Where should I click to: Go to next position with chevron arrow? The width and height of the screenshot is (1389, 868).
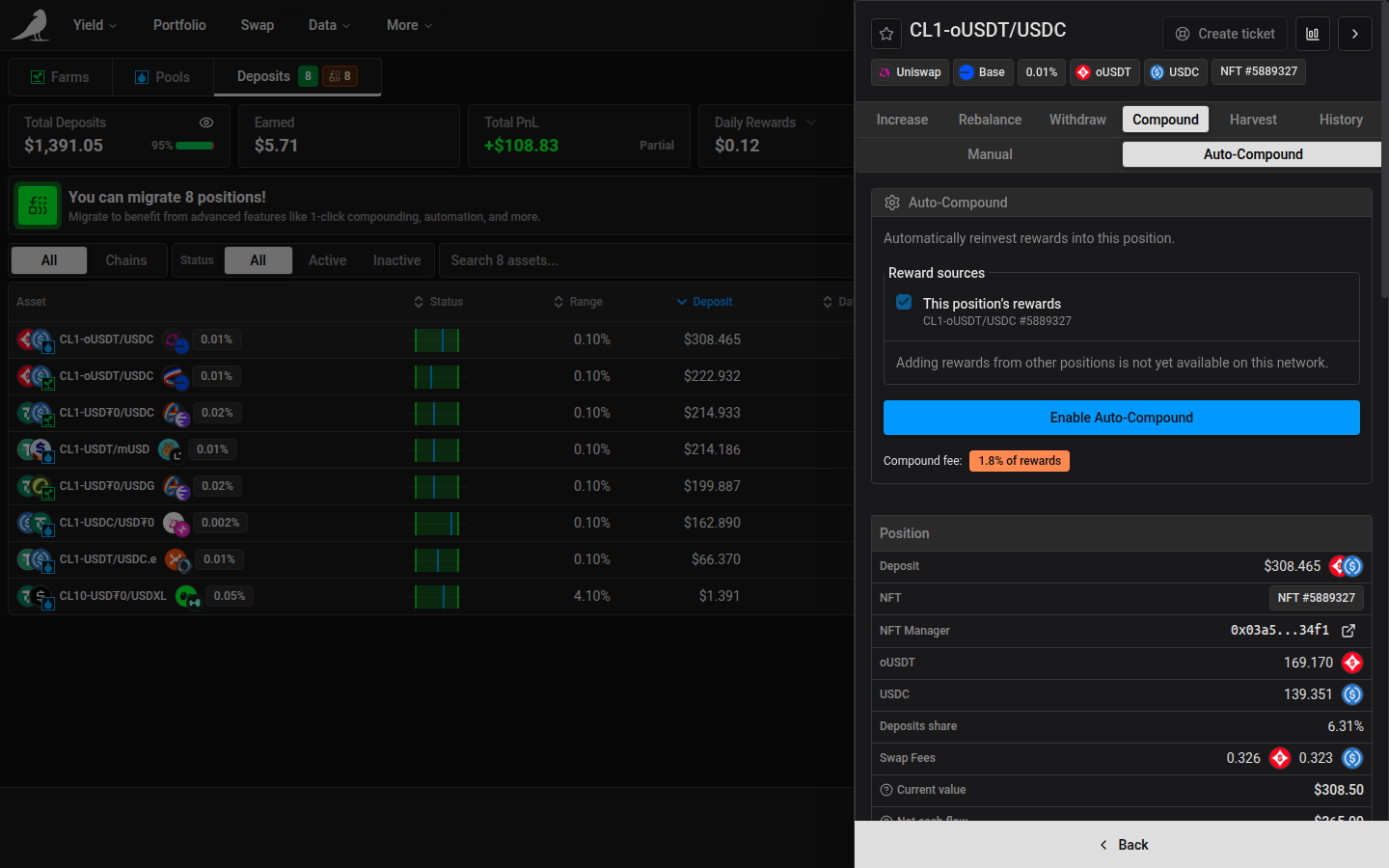[x=1355, y=34]
